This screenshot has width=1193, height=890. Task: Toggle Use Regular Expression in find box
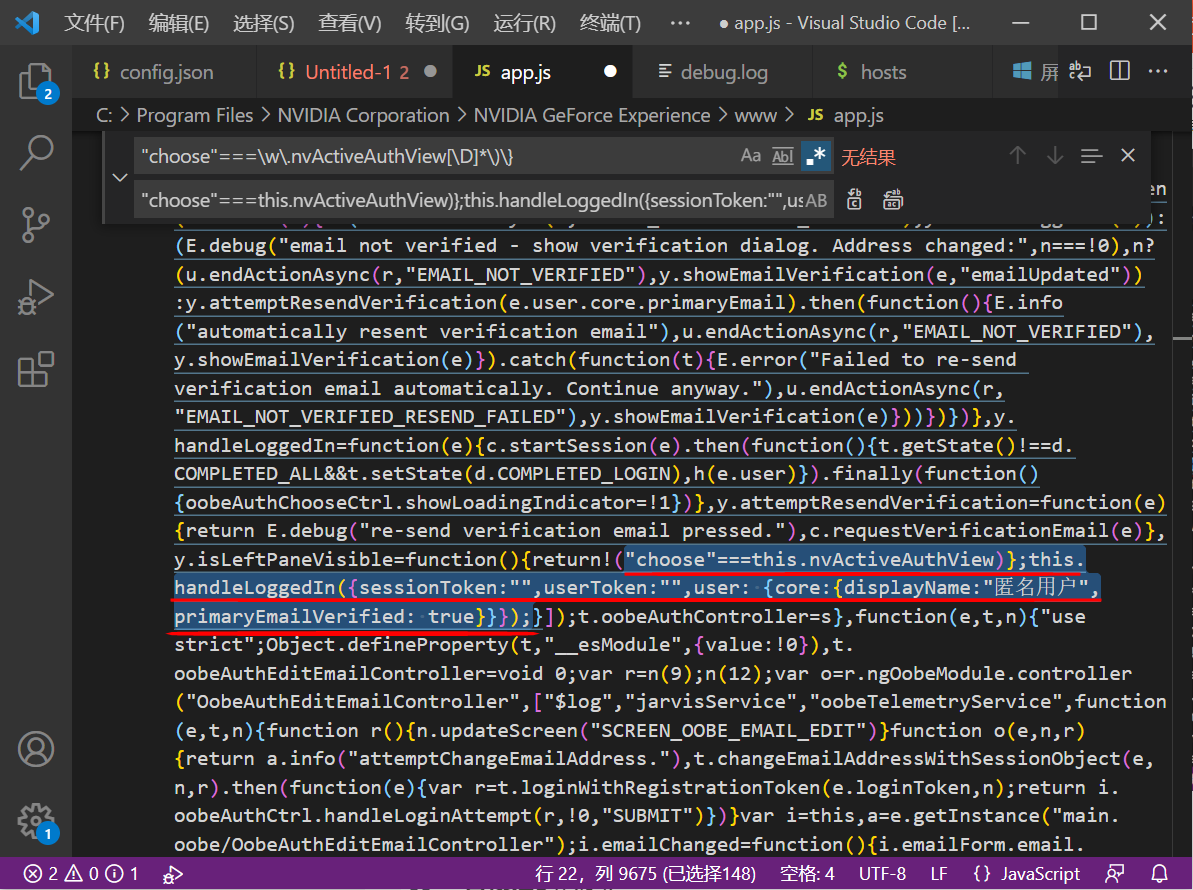click(816, 156)
